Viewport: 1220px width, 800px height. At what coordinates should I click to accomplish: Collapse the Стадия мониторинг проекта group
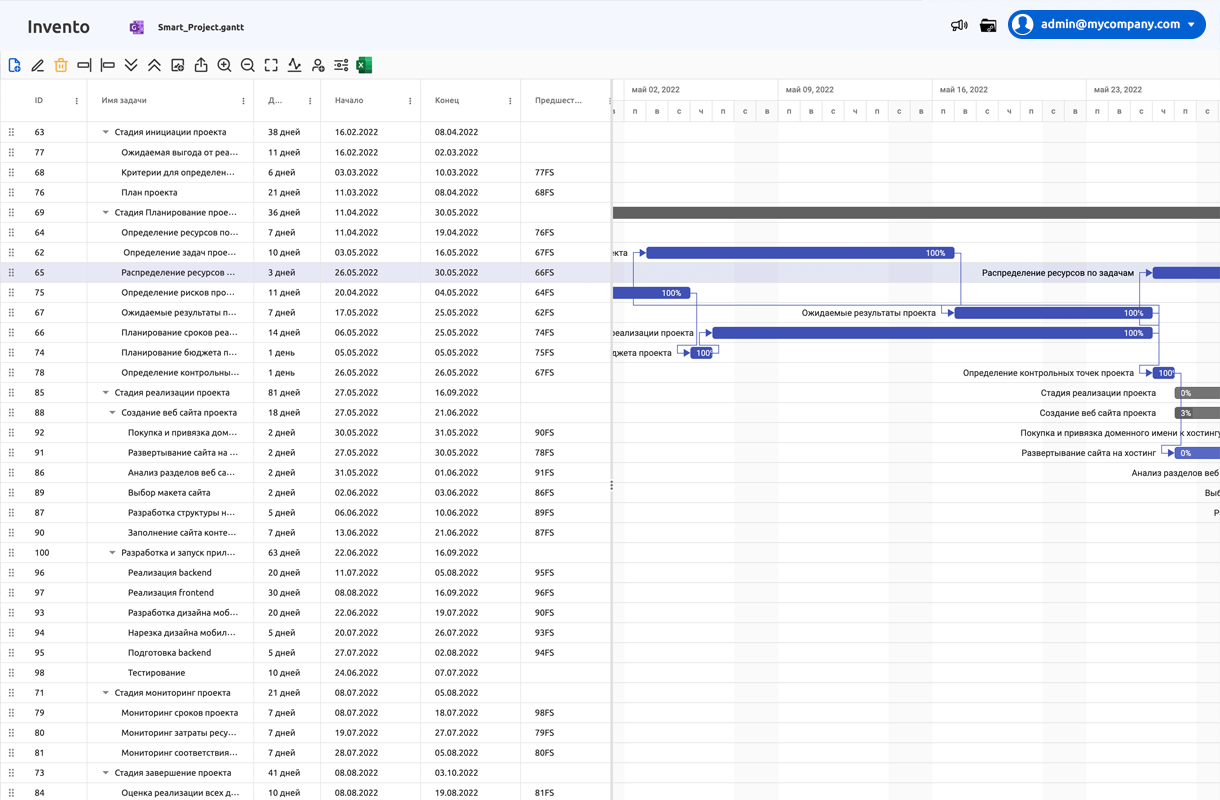pos(106,692)
